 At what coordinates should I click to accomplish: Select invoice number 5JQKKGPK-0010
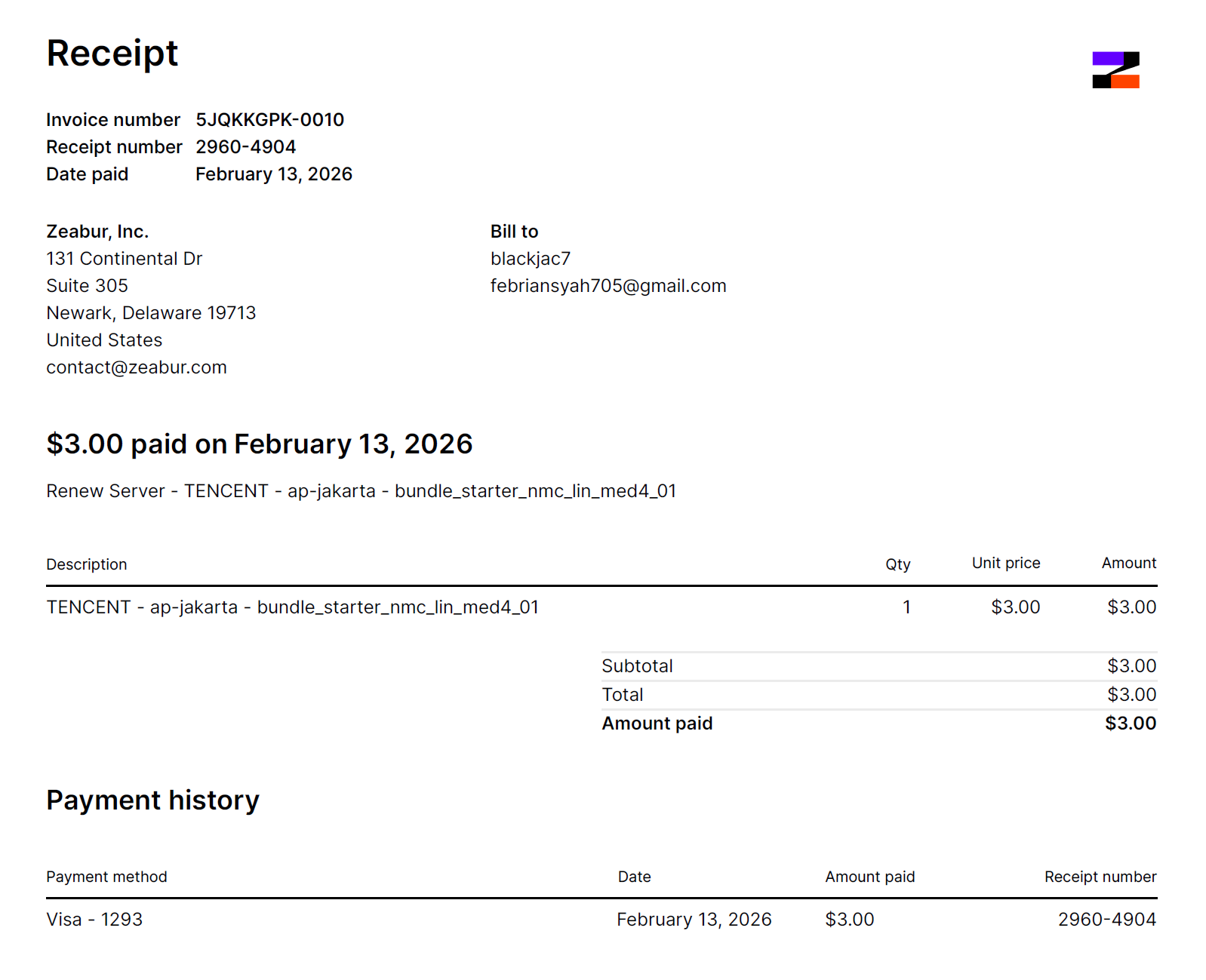[269, 120]
